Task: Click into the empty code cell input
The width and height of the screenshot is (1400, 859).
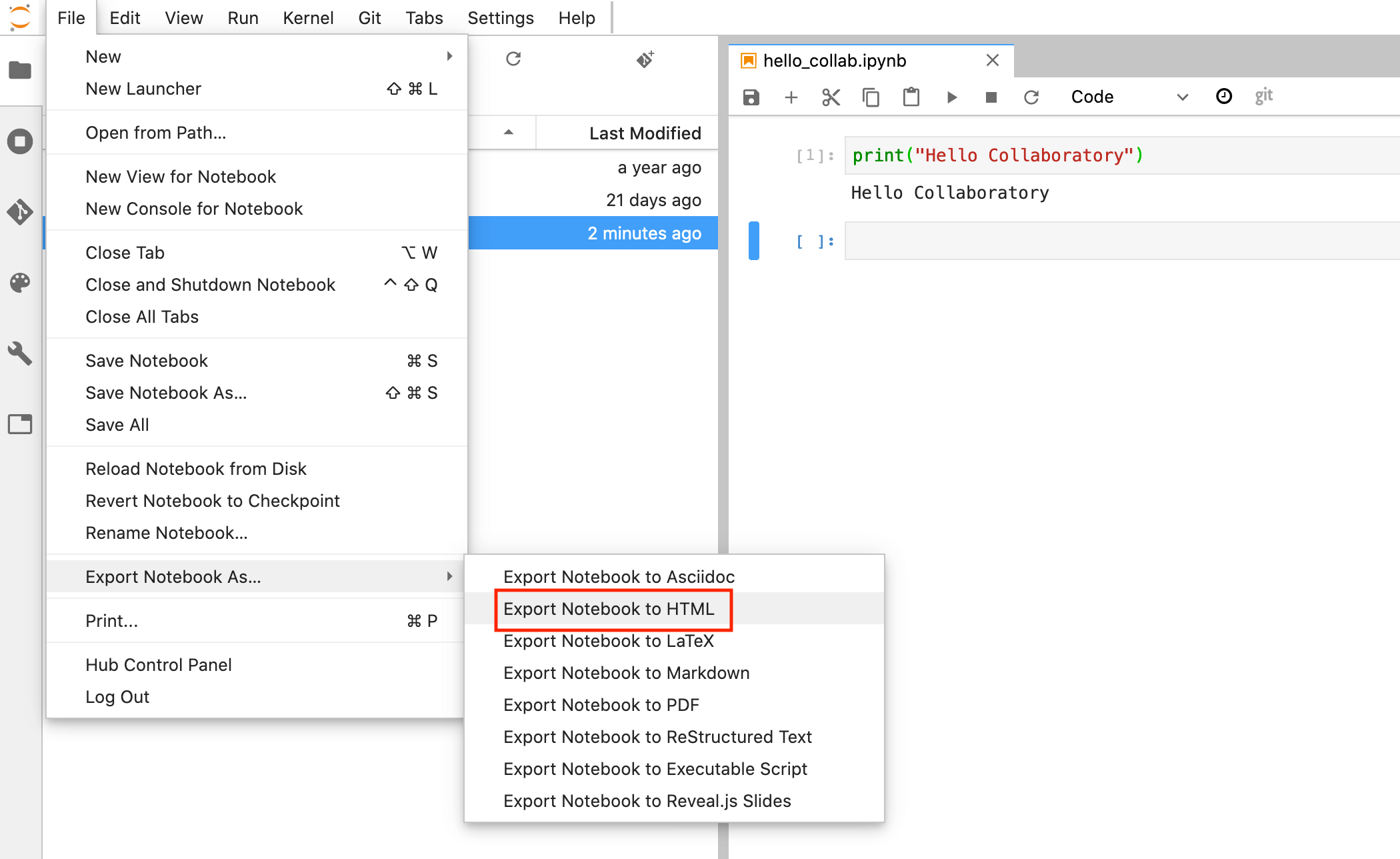Action: tap(1120, 241)
